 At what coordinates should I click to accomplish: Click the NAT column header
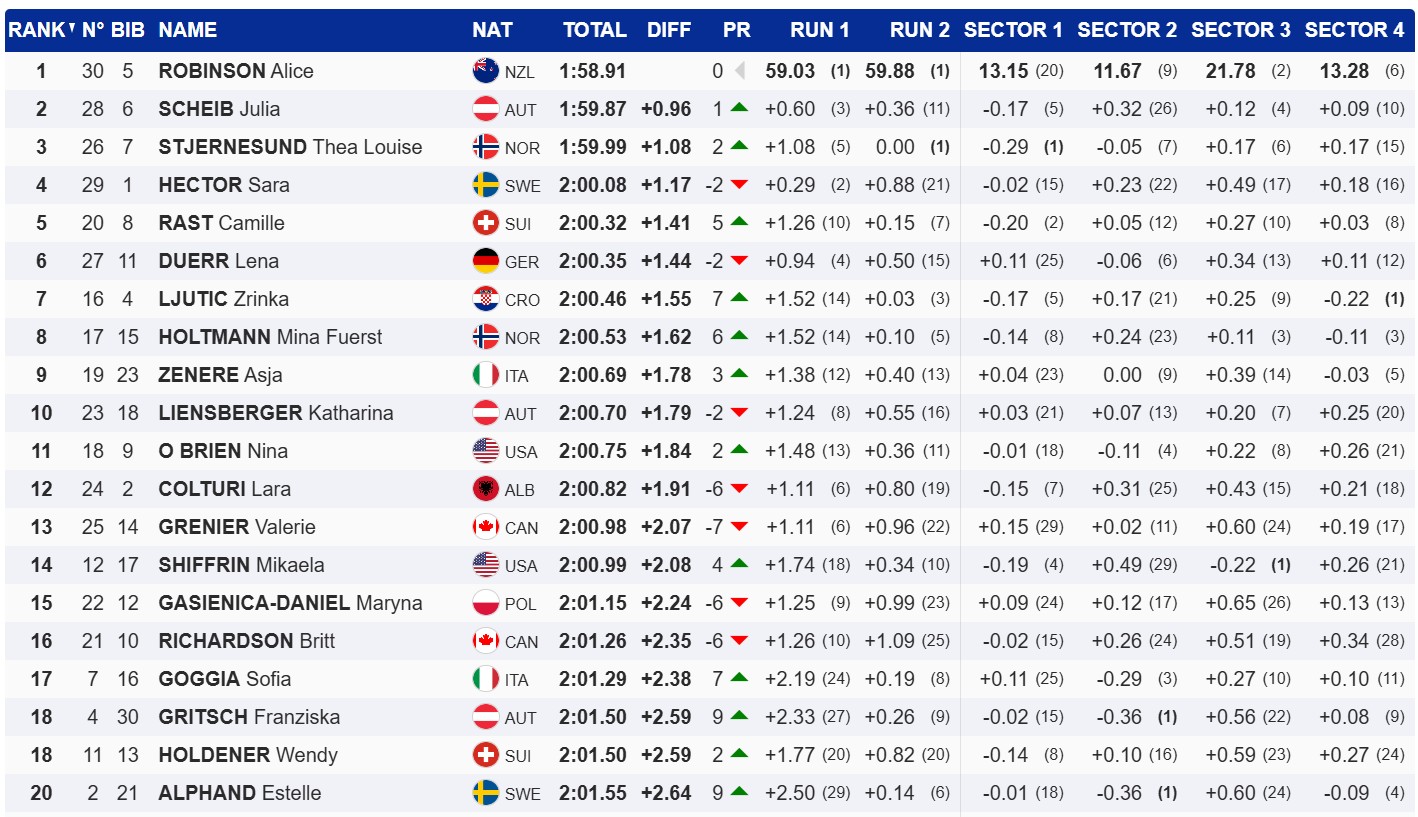click(x=492, y=30)
